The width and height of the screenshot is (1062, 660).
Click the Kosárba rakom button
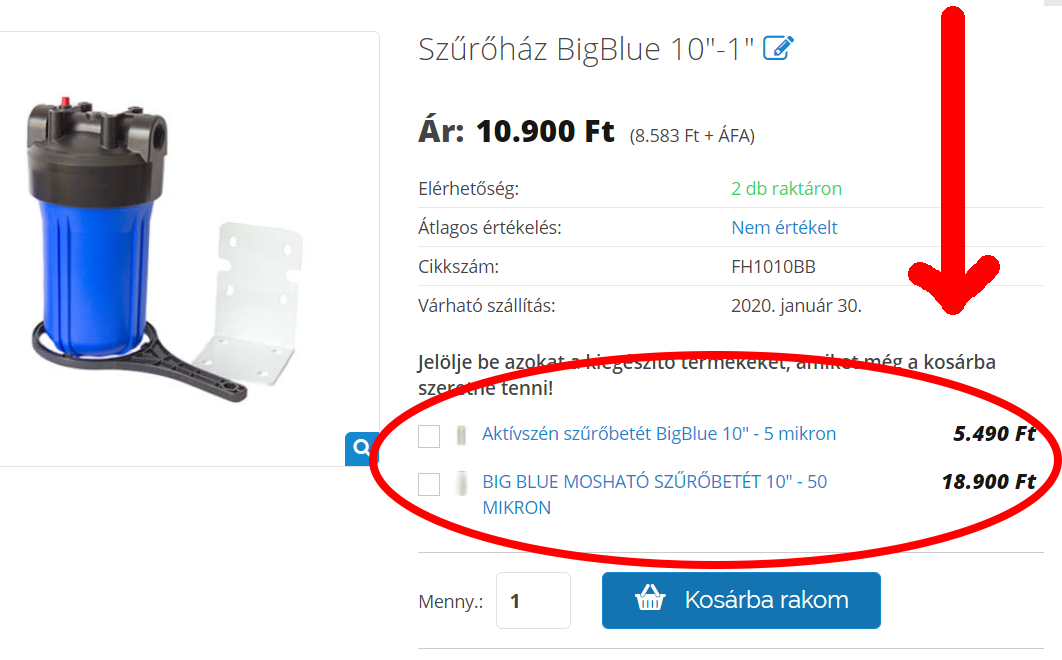(741, 600)
